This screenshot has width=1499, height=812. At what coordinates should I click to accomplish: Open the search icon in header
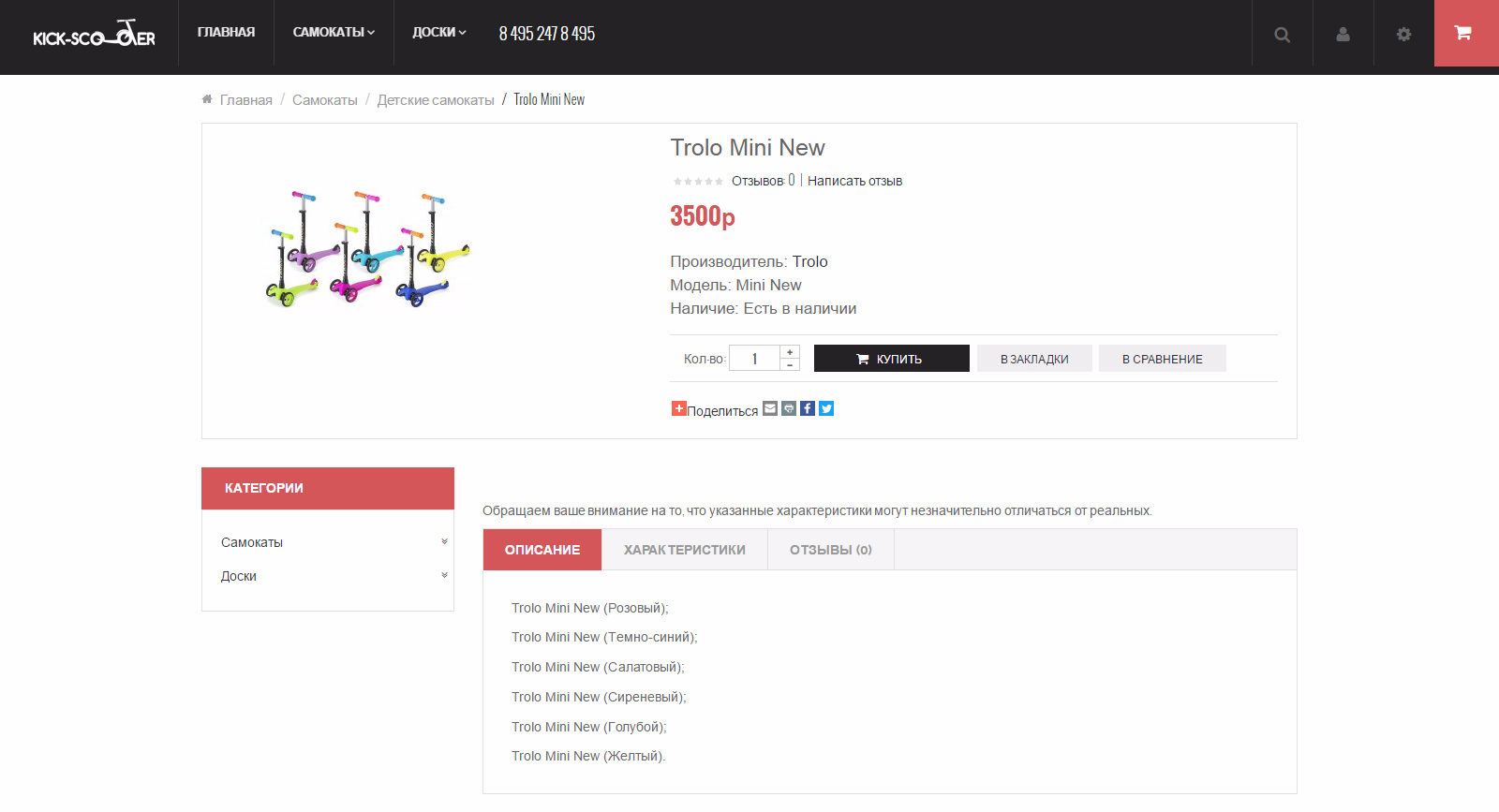pos(1283,35)
